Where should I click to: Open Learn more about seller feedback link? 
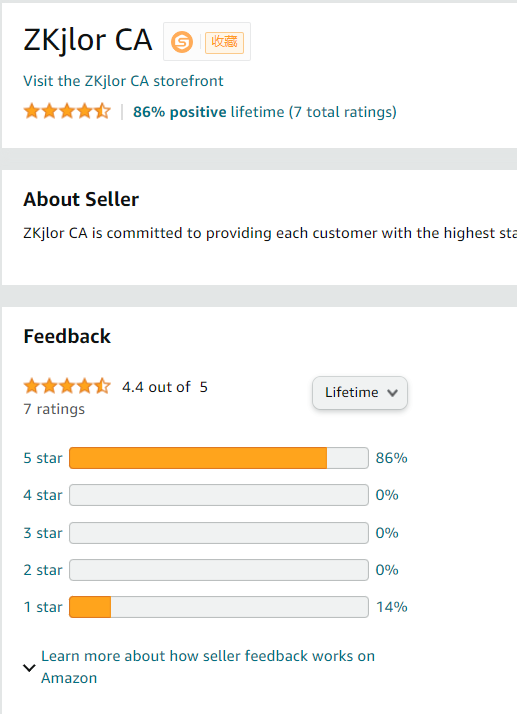point(208,667)
